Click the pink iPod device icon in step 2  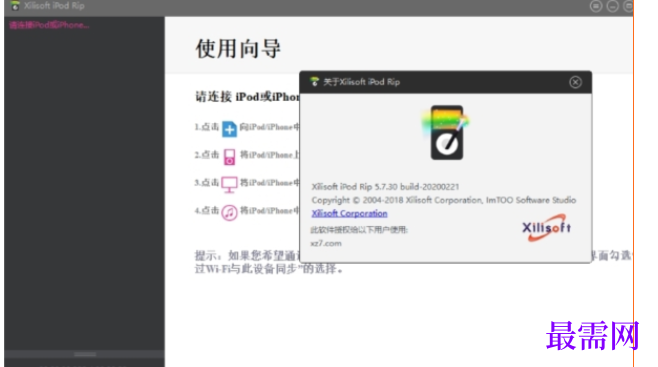pos(229,157)
